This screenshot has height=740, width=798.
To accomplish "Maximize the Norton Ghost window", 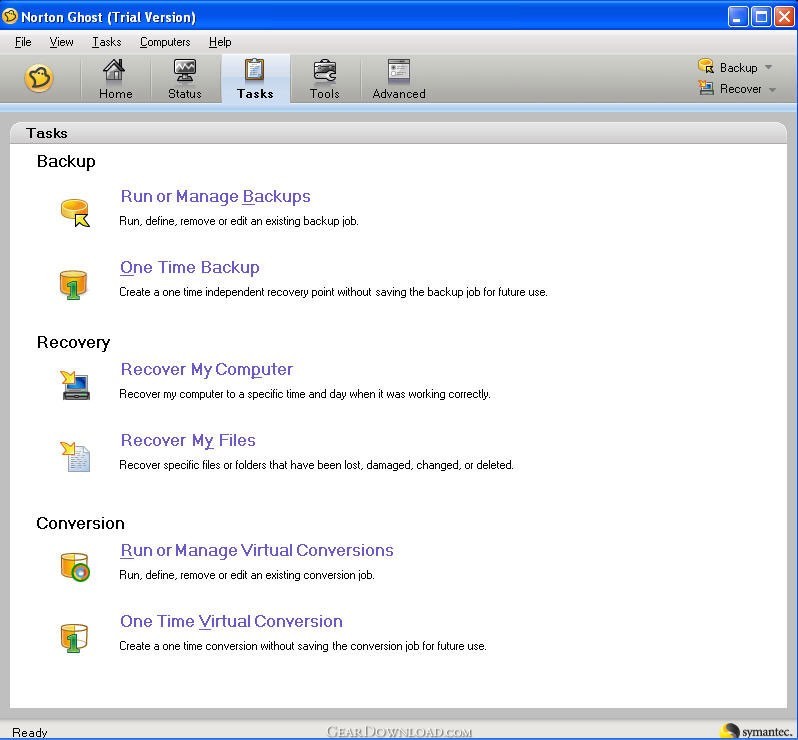I will [x=761, y=16].
